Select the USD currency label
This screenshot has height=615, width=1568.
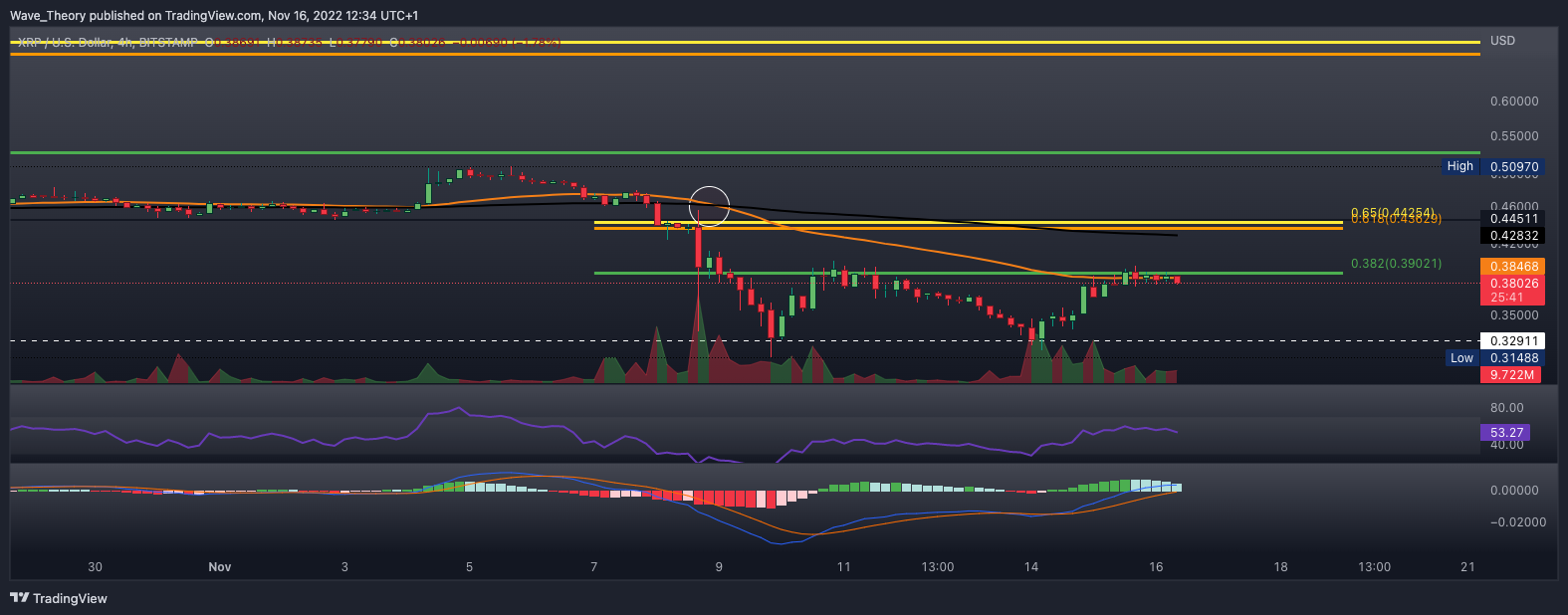(1502, 41)
